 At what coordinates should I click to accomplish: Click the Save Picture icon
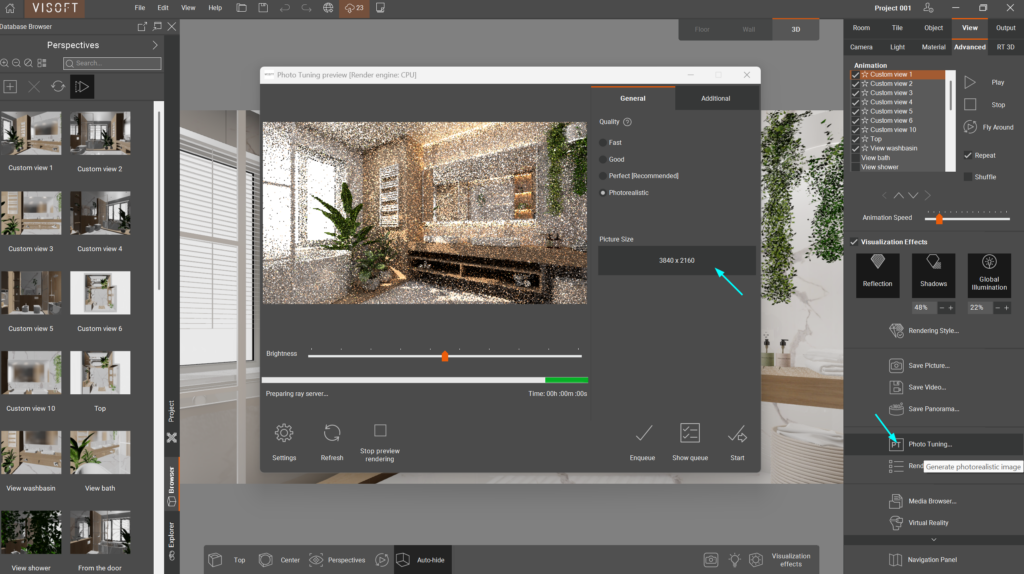(896, 366)
